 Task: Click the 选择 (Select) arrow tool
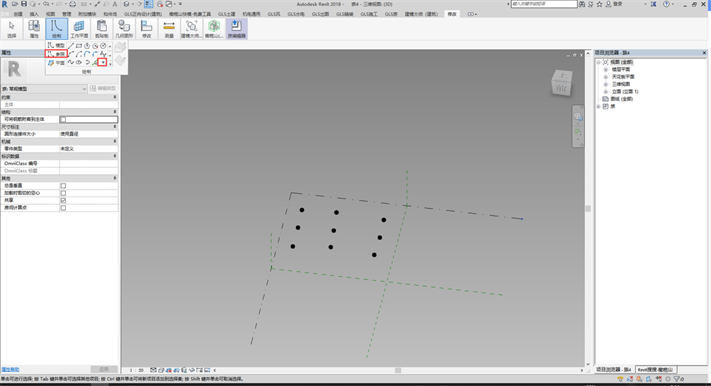pyautogui.click(x=12, y=29)
